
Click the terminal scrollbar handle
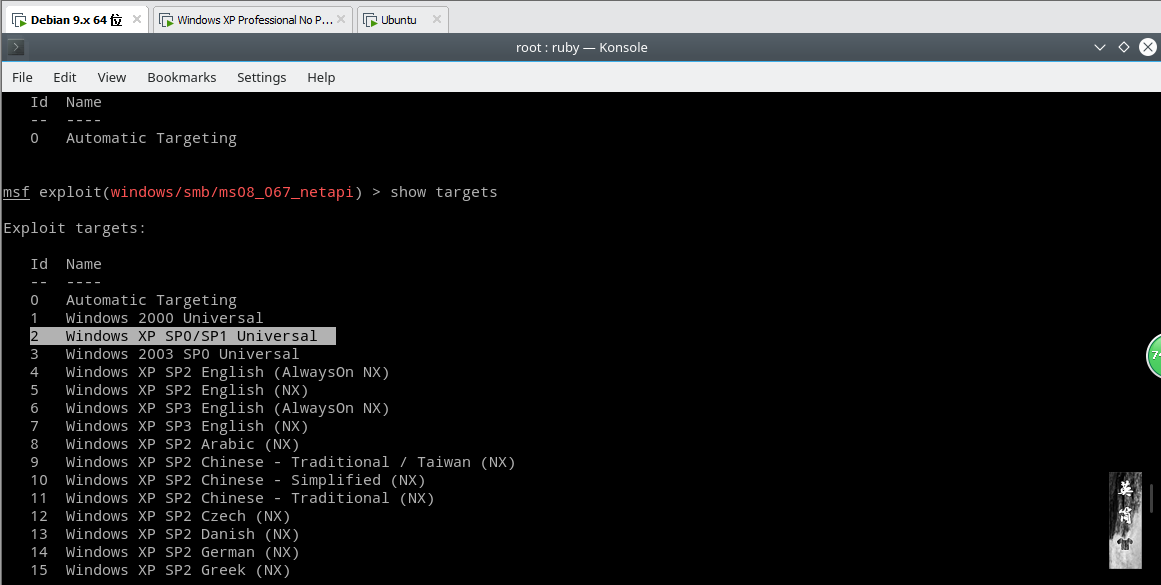[x=1152, y=498]
